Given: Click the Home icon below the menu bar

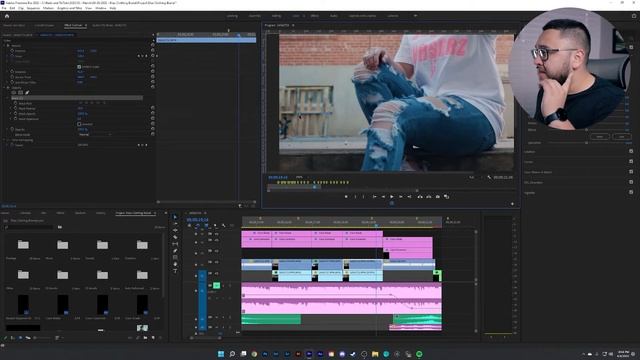Looking at the screenshot, I should tap(7, 16).
